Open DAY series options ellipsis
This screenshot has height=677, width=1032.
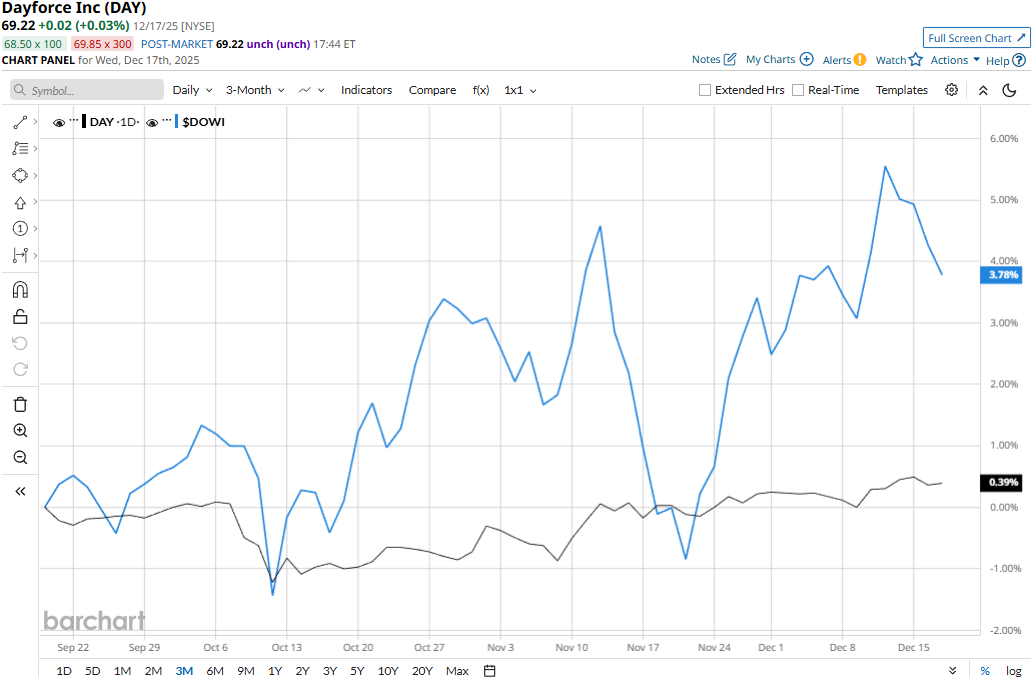[x=74, y=120]
